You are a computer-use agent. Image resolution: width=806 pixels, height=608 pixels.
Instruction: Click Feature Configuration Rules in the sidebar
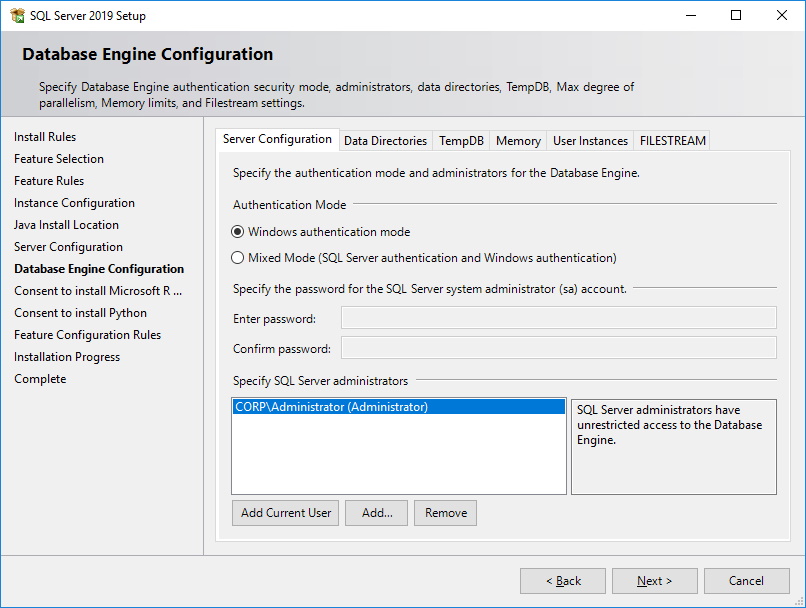pos(87,335)
